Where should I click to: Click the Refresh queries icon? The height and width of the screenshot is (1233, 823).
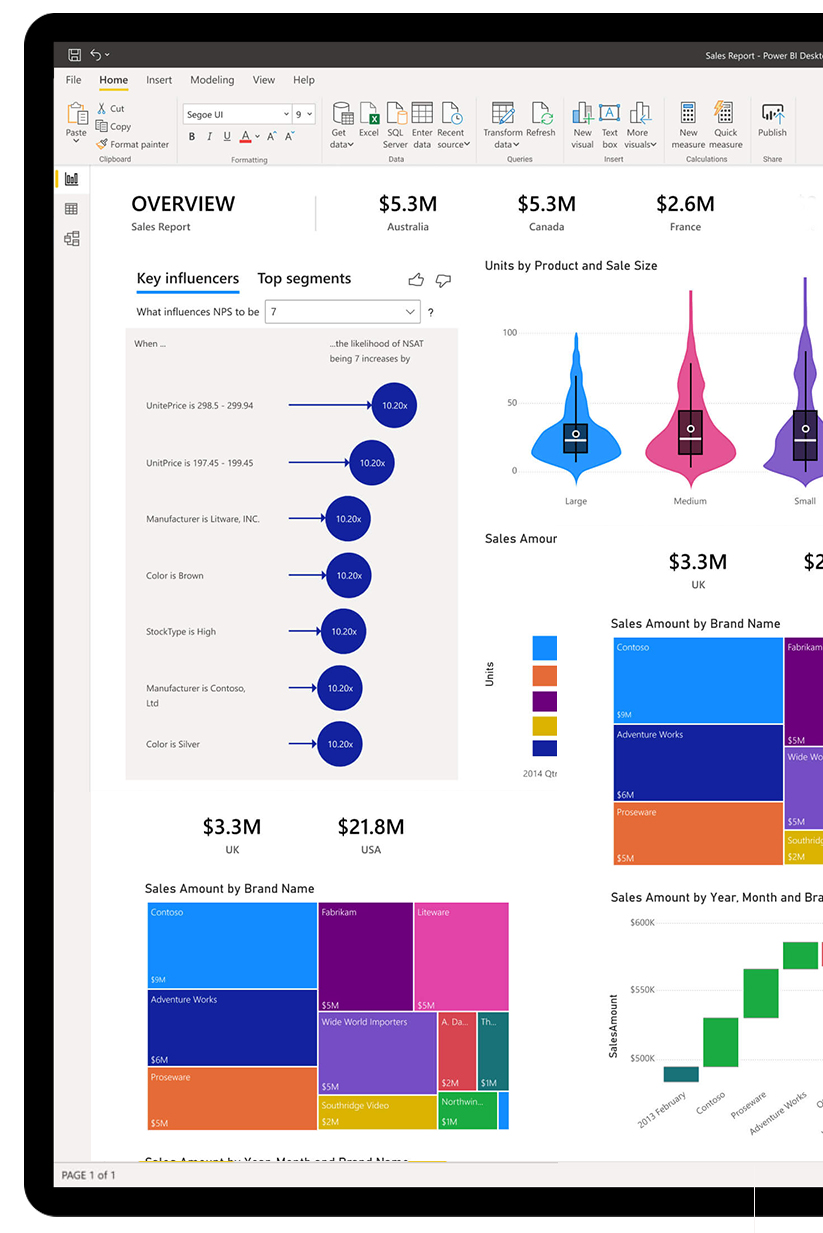tap(541, 113)
